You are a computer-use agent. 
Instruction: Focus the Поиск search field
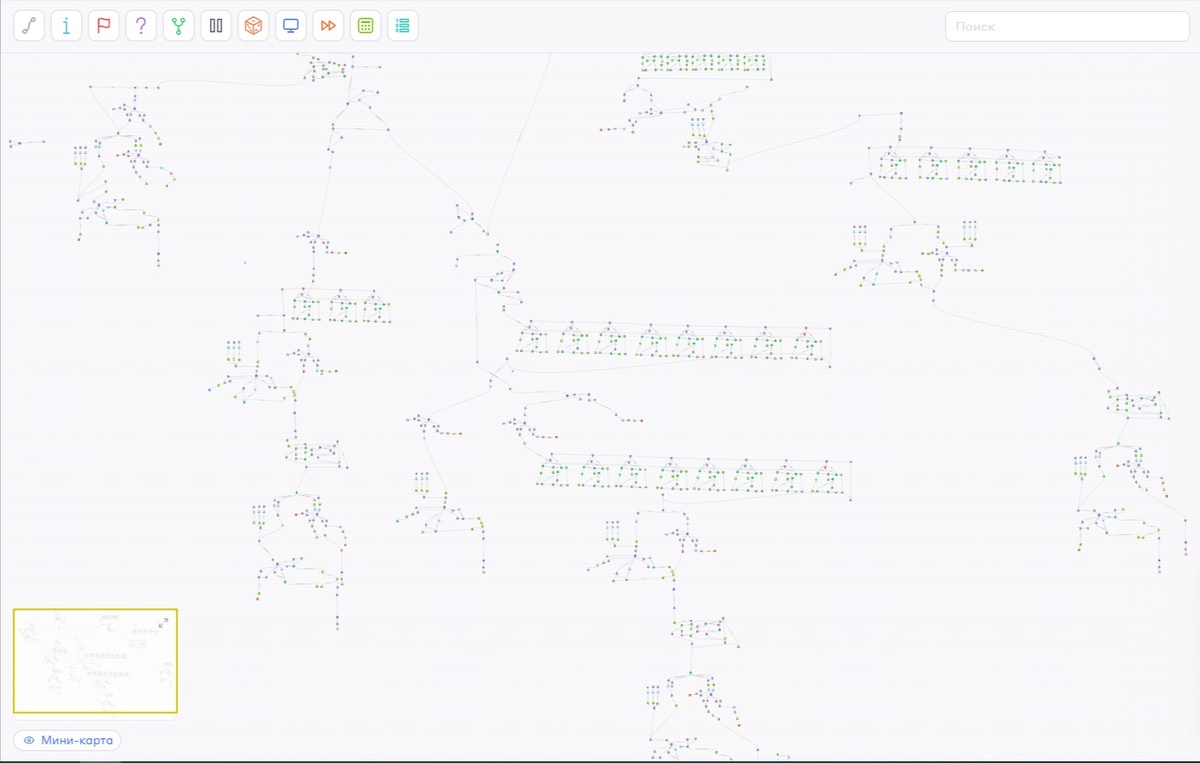click(x=1067, y=26)
